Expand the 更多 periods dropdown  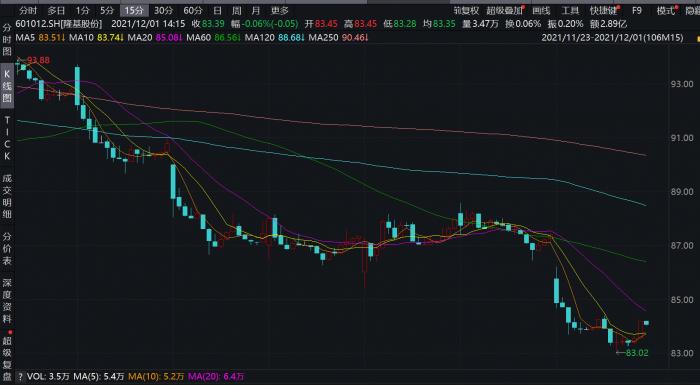pyautogui.click(x=279, y=11)
